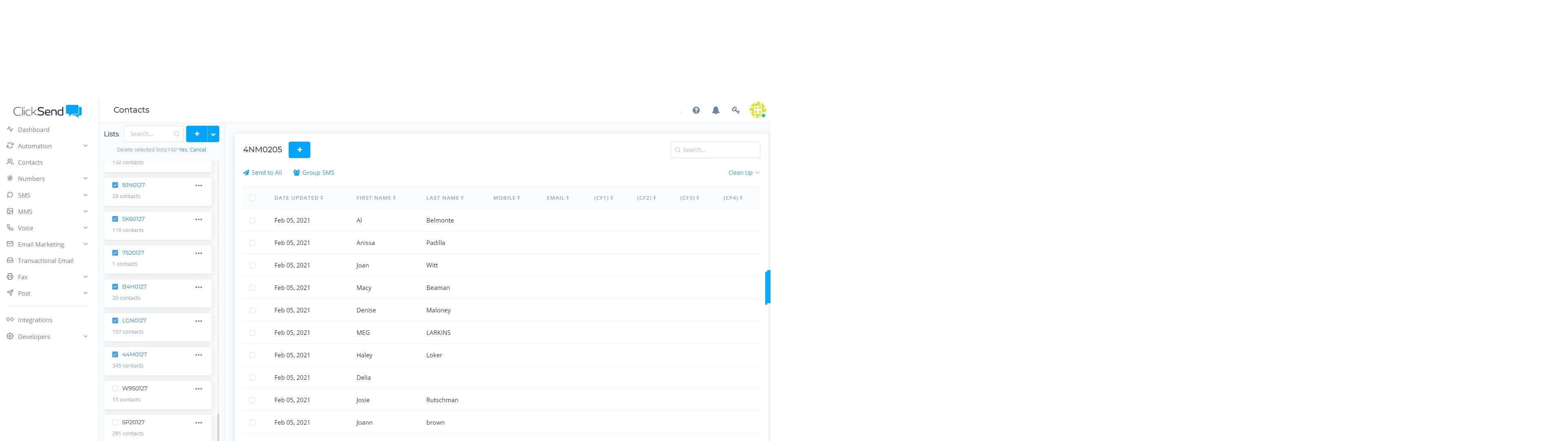Screen dimensions: 1568x441
Task: Sort contacts by Last Name column
Action: 445,198
